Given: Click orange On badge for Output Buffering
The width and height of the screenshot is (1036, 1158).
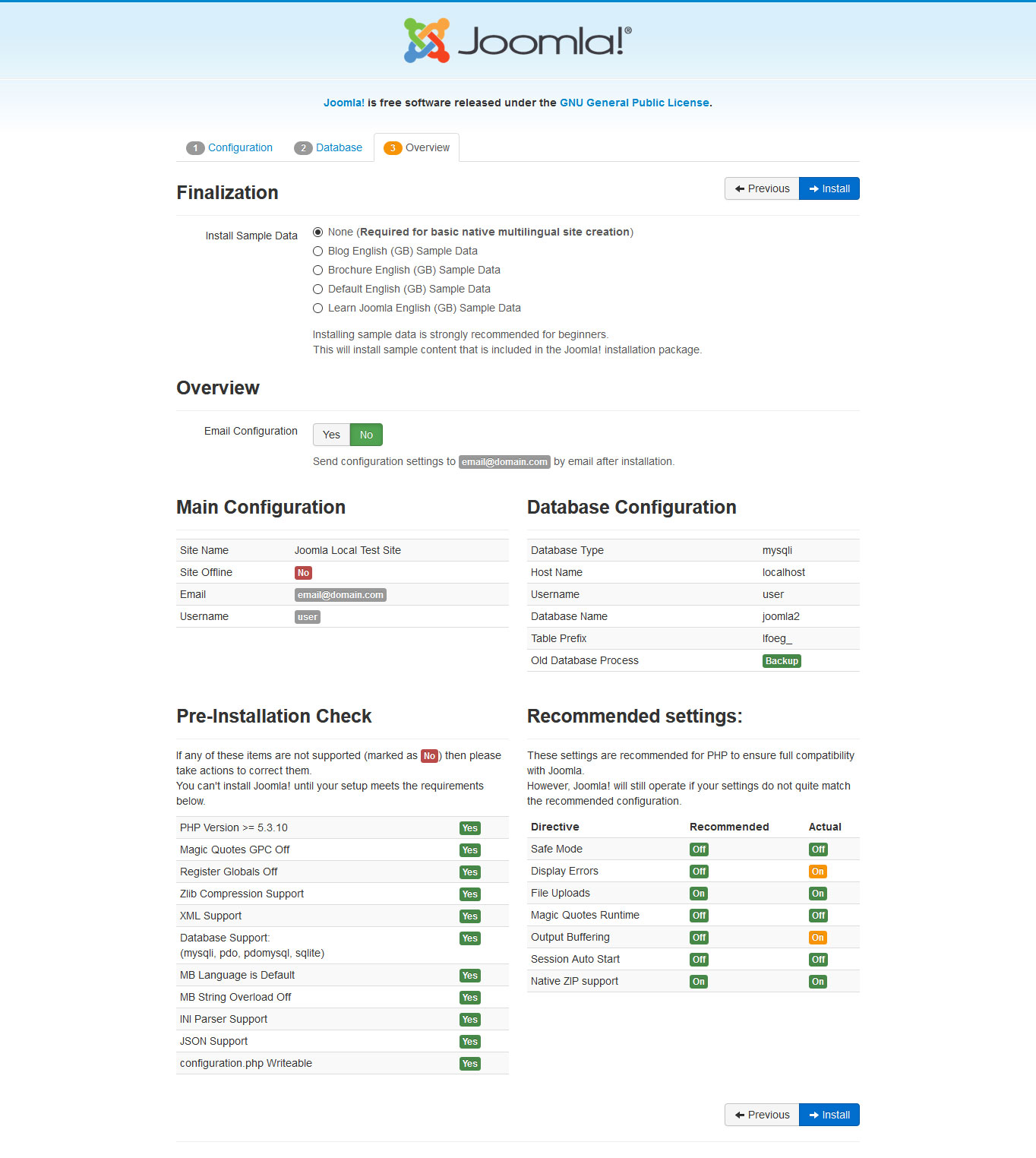Looking at the screenshot, I should [x=817, y=938].
